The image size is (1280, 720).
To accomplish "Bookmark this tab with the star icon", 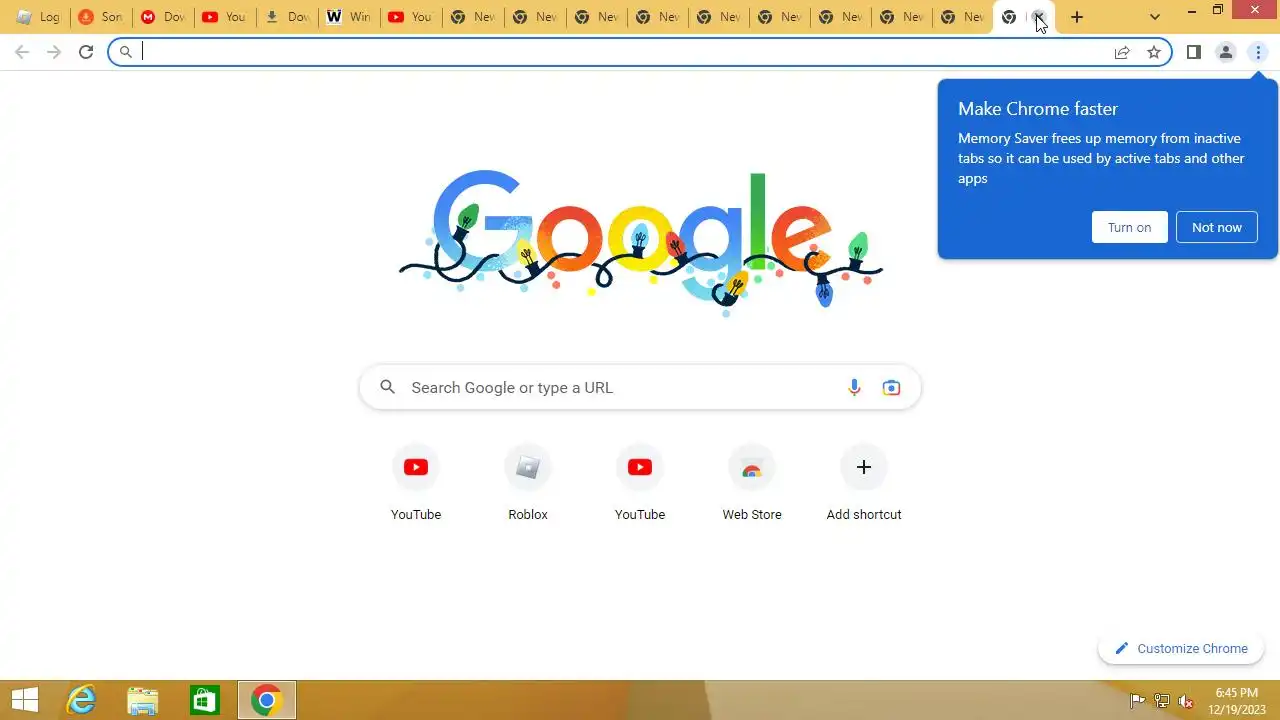I will click(x=1154, y=52).
